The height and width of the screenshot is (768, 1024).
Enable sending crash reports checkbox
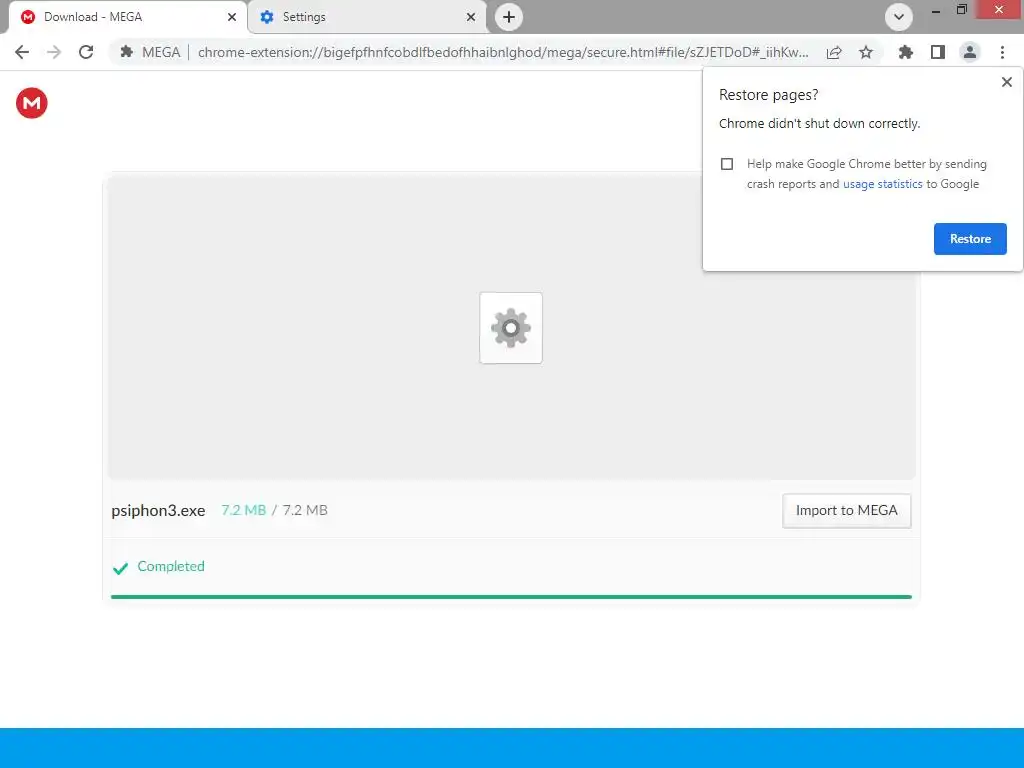(727, 164)
